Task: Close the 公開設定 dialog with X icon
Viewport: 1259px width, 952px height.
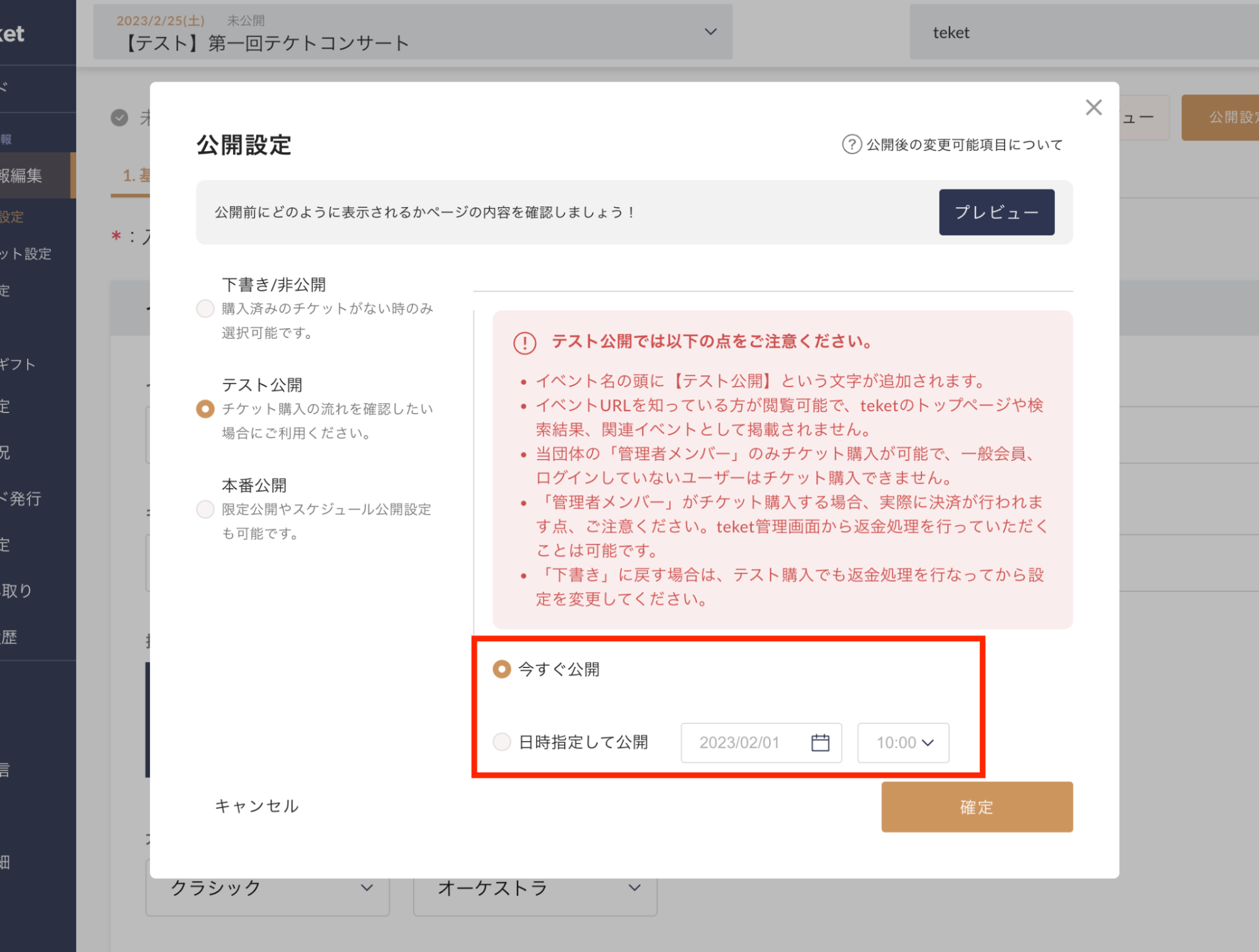Action: [x=1093, y=107]
